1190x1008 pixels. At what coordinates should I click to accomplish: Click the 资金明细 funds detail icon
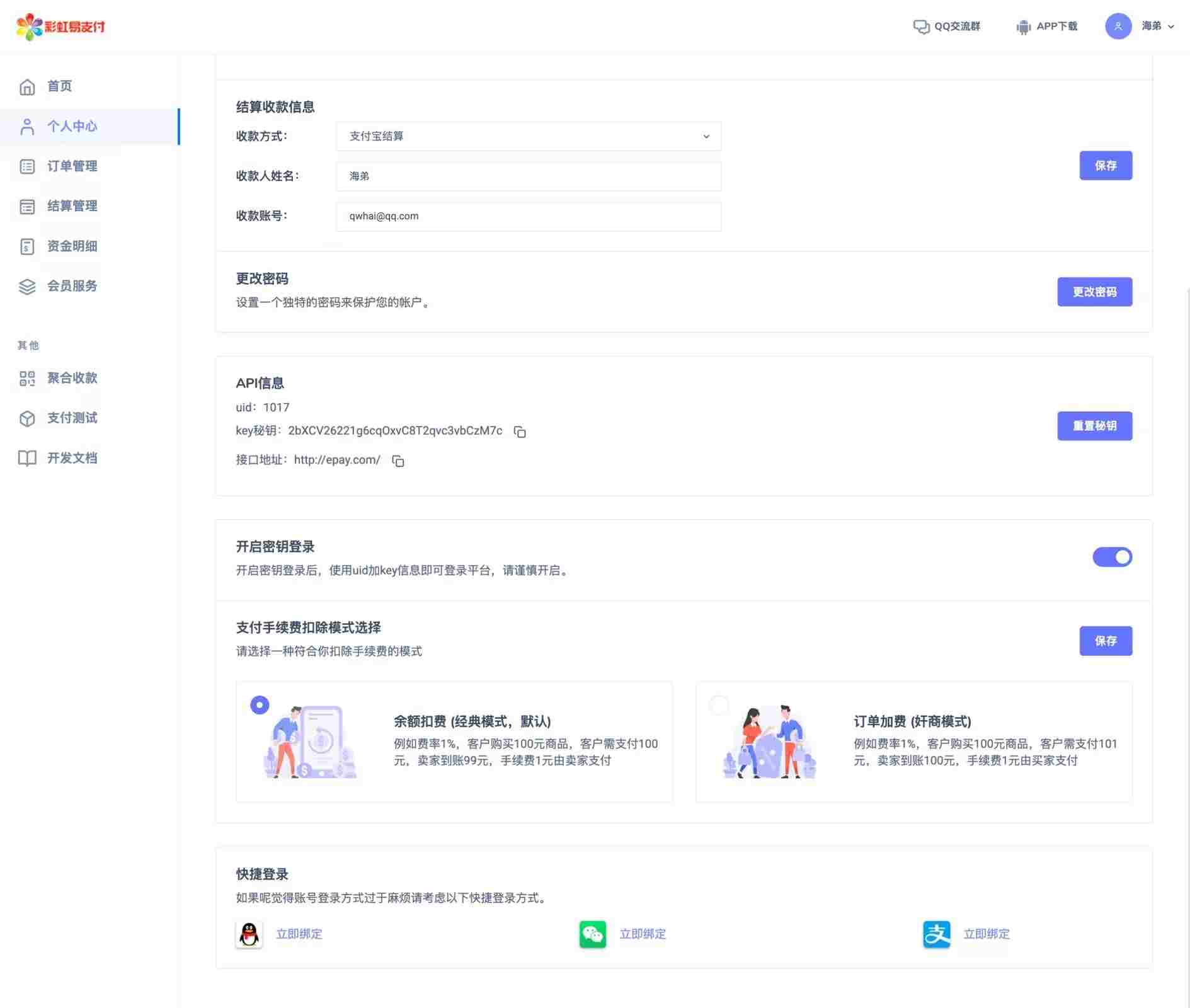pos(26,246)
